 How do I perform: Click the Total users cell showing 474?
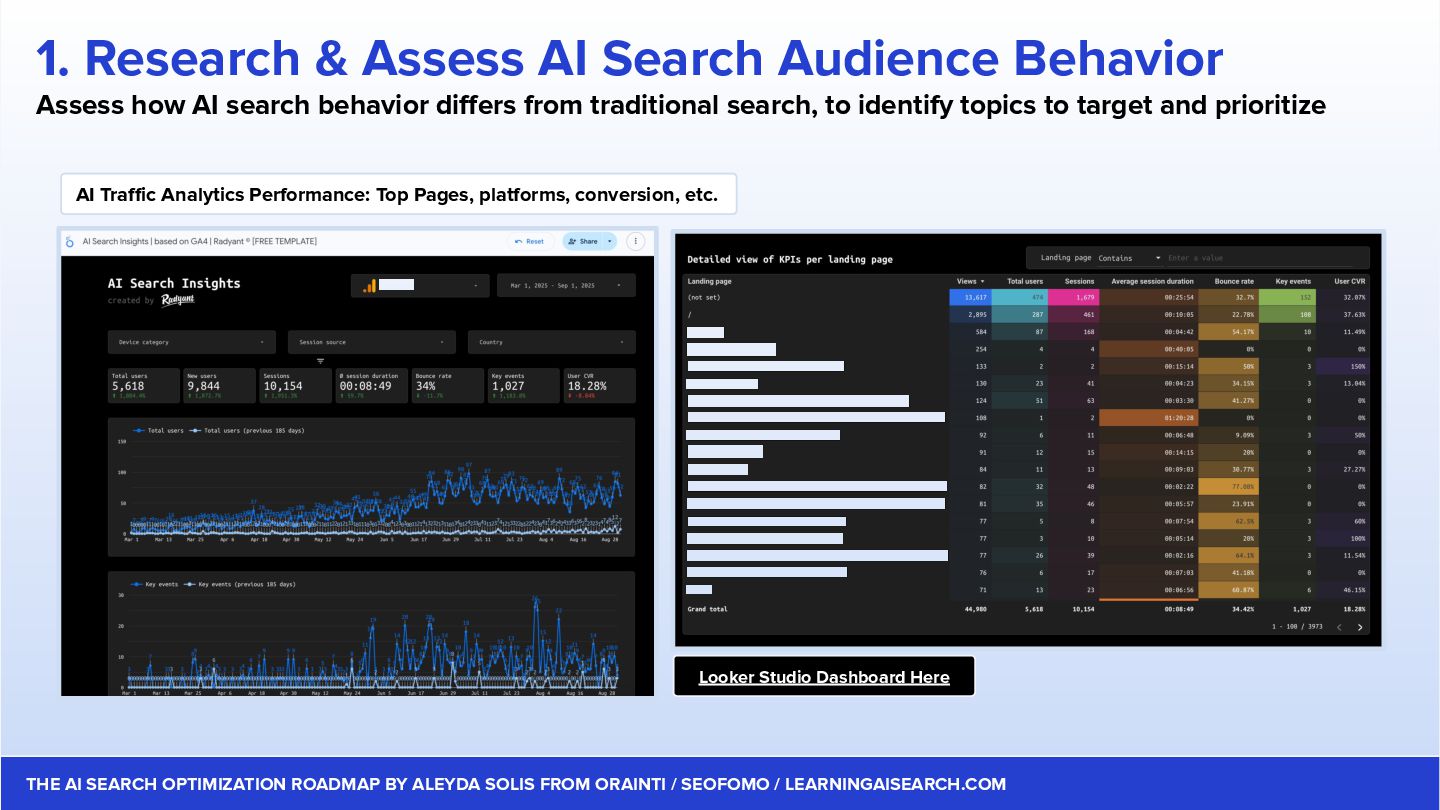pyautogui.click(x=1020, y=297)
